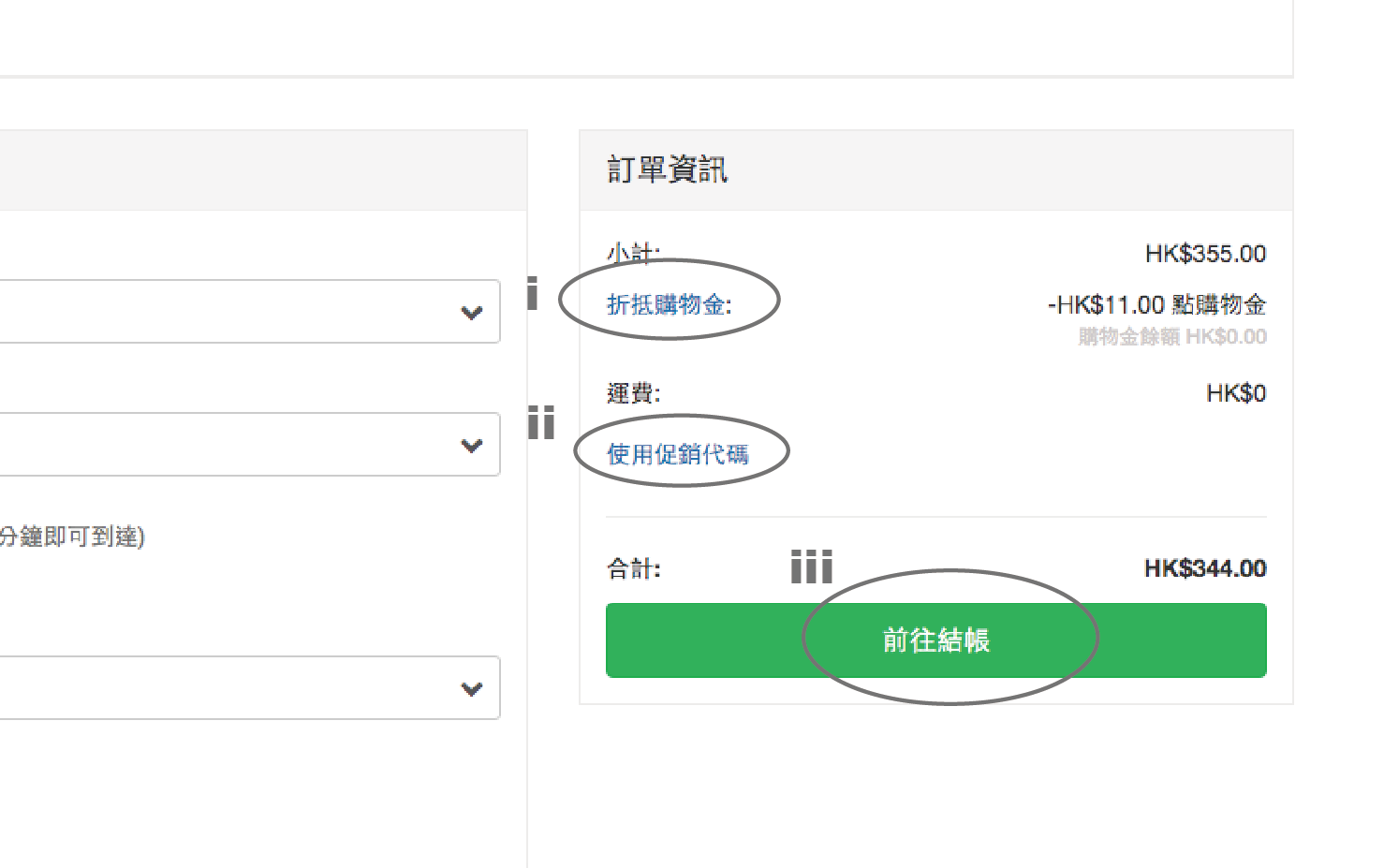The height and width of the screenshot is (868, 1384).
Task: Click the 訂單資訊 panel header
Action: 668,170
